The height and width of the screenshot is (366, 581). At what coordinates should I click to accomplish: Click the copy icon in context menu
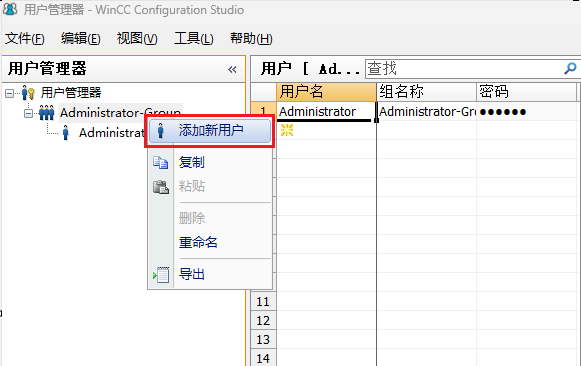coord(161,162)
